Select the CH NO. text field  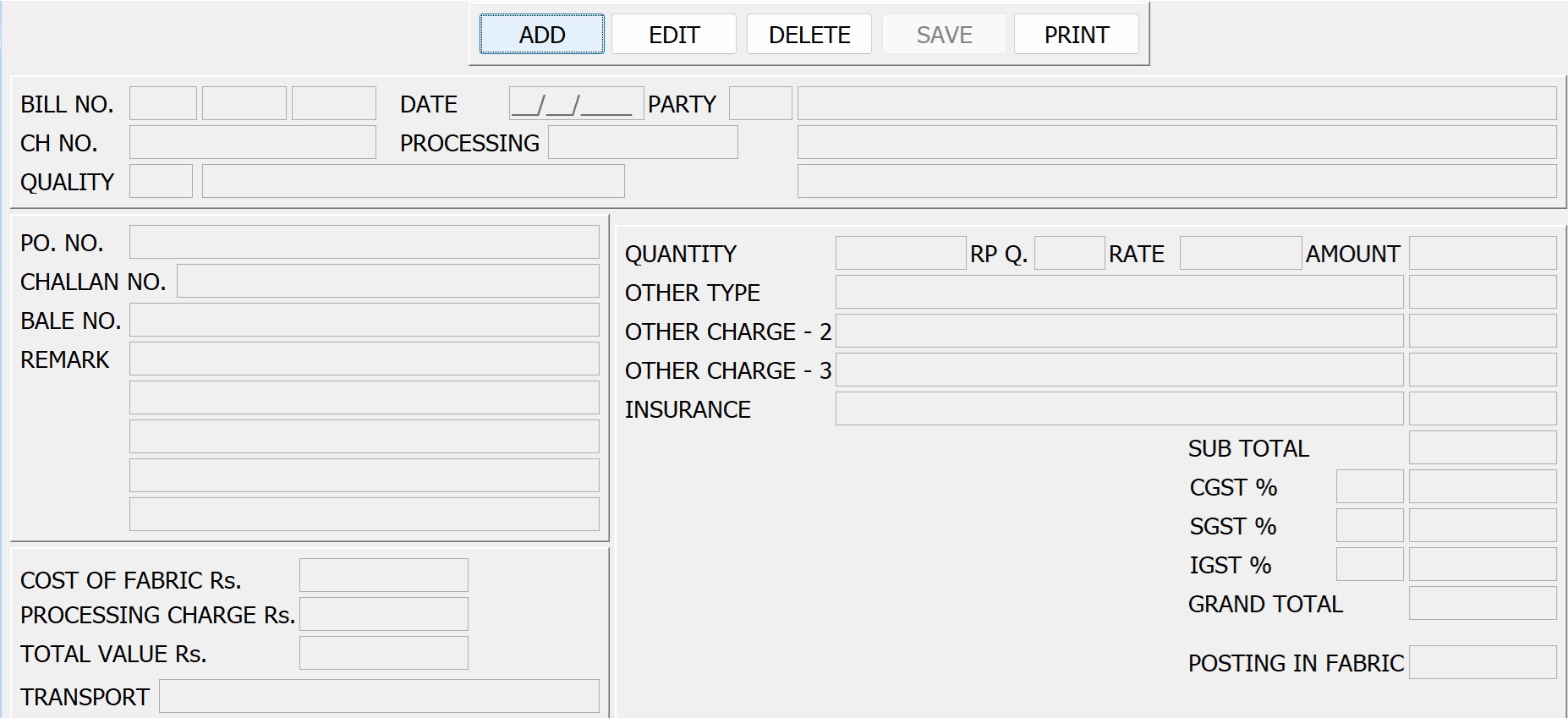252,143
